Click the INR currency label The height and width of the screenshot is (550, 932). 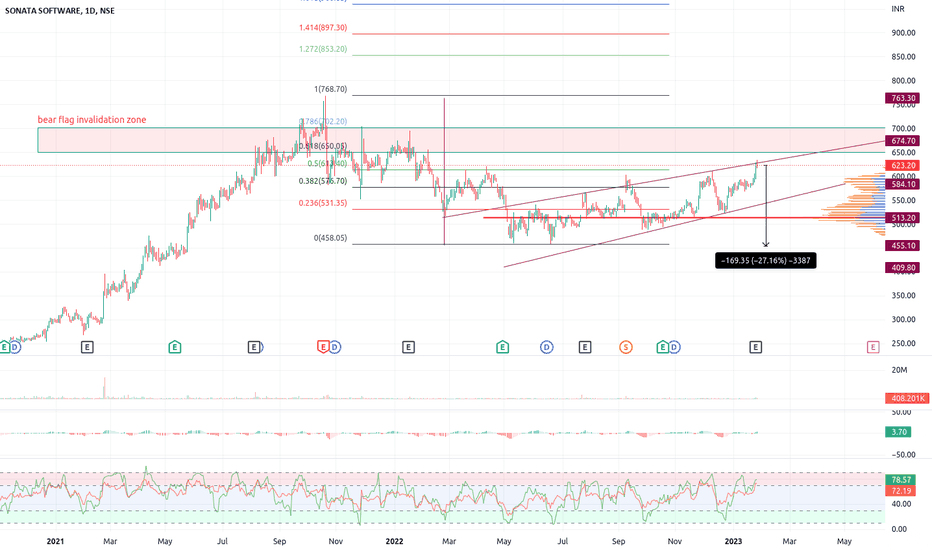[x=898, y=9]
